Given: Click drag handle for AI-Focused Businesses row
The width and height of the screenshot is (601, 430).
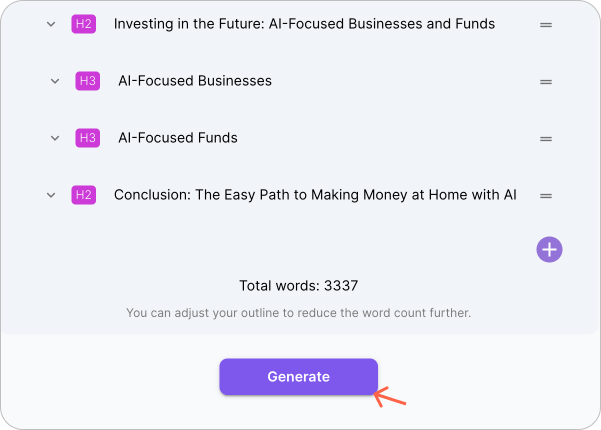Looking at the screenshot, I should coord(546,82).
